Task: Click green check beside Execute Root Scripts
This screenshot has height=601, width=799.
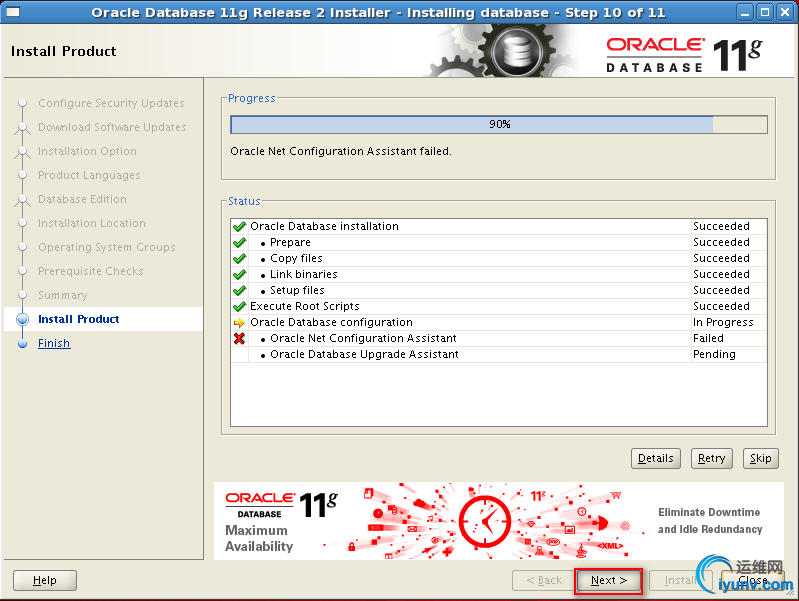Action: click(x=239, y=306)
